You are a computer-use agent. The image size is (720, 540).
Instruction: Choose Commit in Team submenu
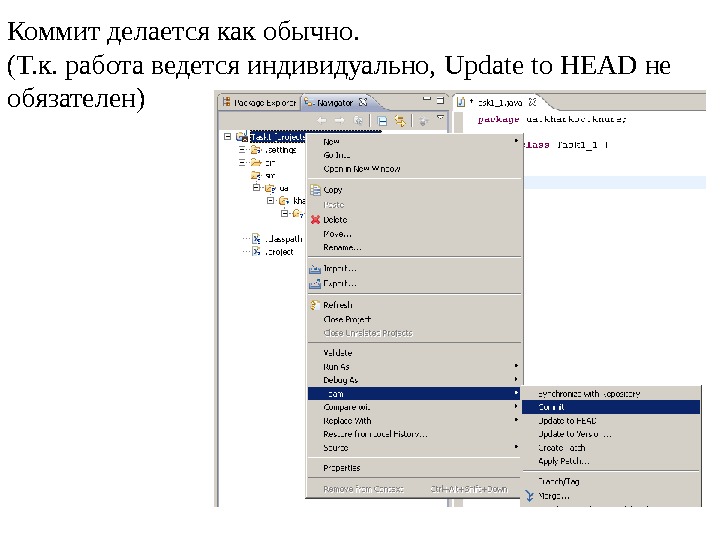point(611,407)
